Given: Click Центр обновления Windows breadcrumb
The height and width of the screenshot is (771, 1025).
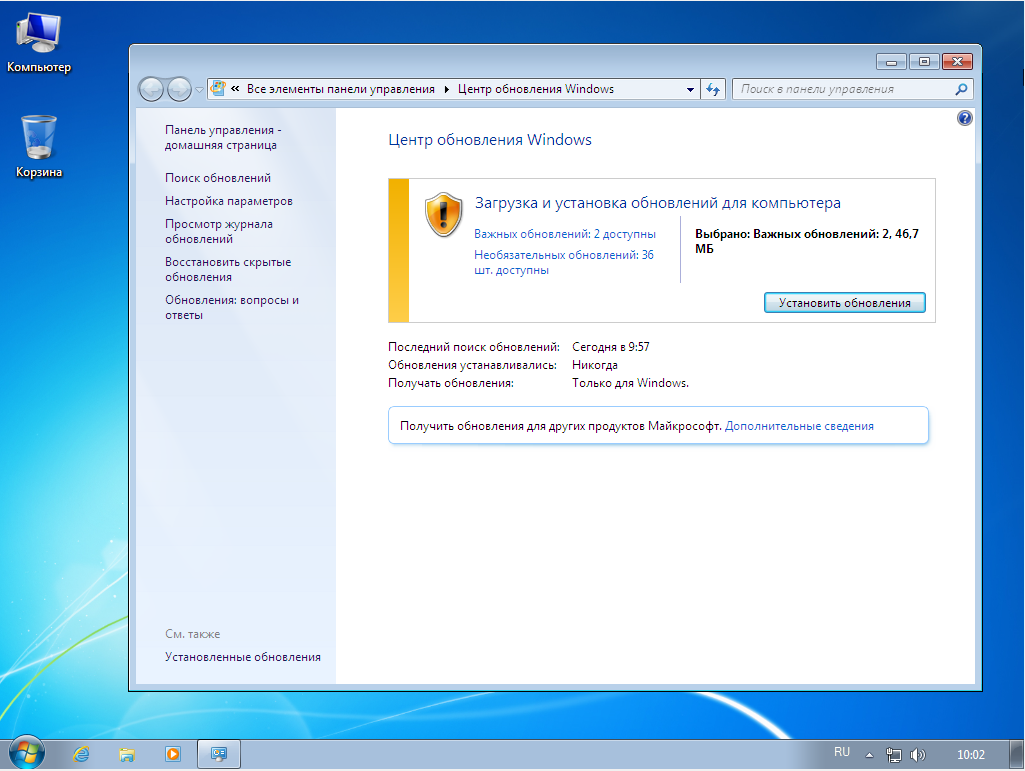Looking at the screenshot, I should point(536,89).
